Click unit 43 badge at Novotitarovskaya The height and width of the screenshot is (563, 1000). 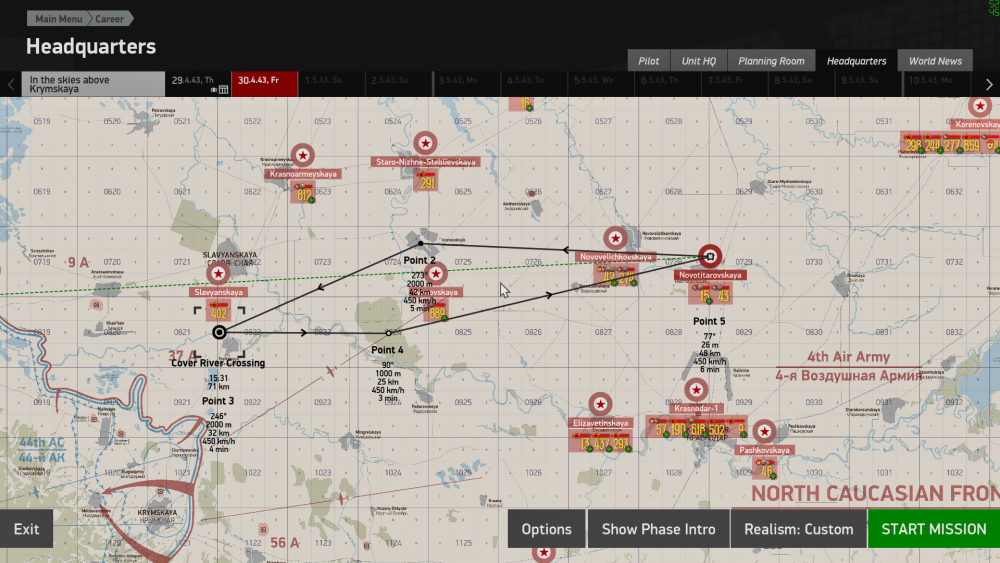coord(723,295)
